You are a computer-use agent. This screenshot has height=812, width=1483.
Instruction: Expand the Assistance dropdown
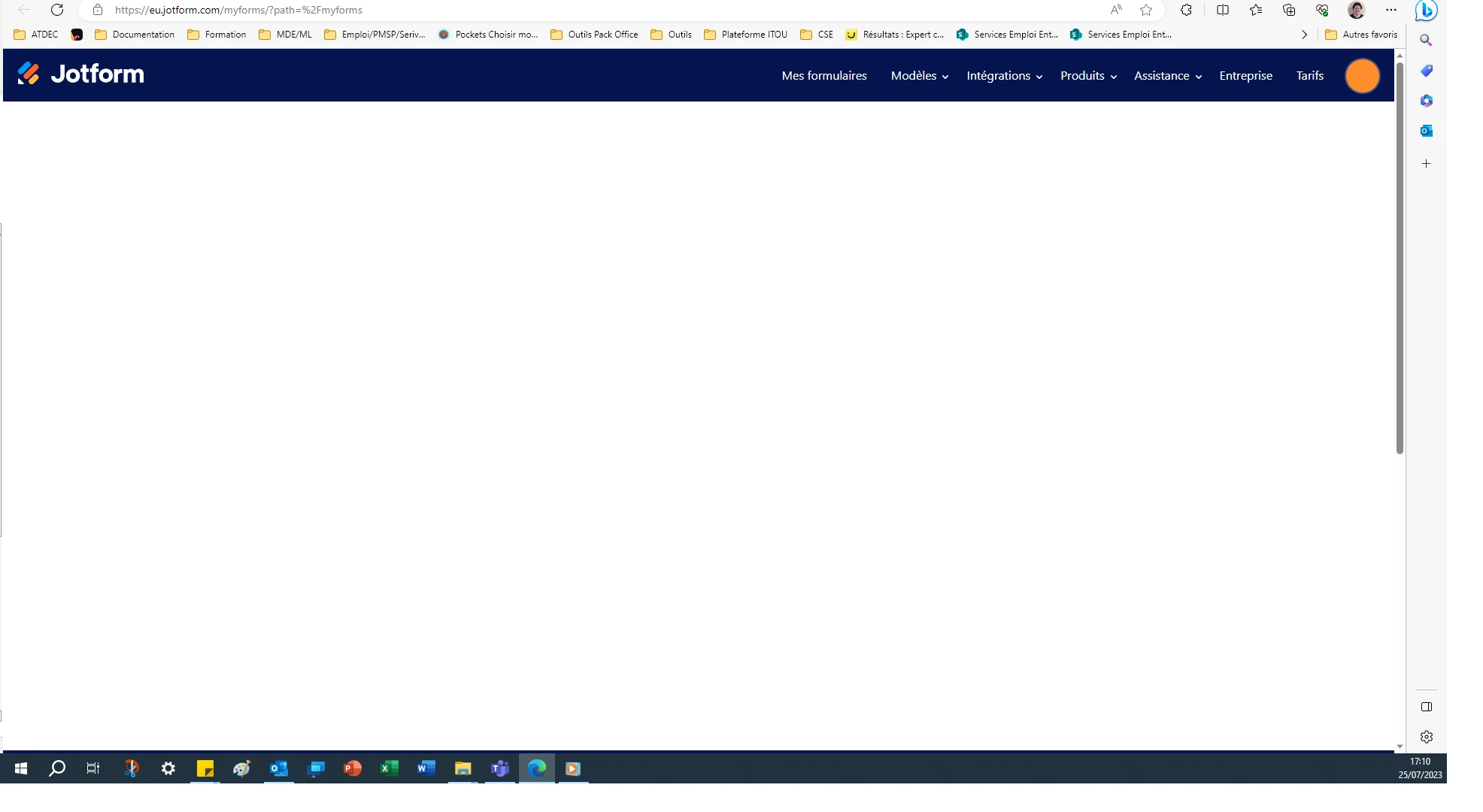(x=1161, y=75)
